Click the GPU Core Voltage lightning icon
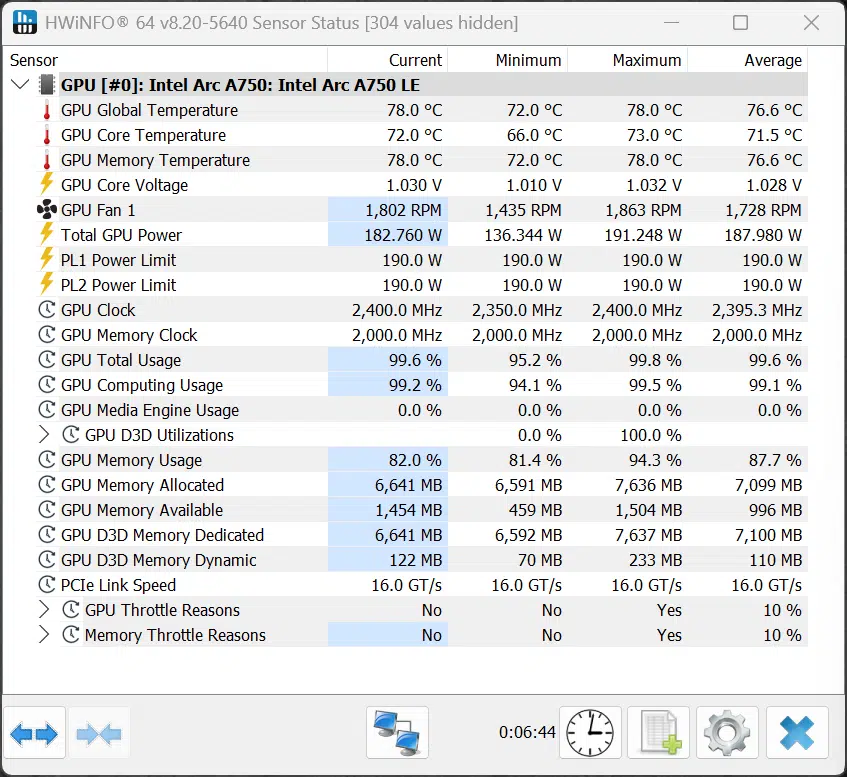 coord(47,184)
